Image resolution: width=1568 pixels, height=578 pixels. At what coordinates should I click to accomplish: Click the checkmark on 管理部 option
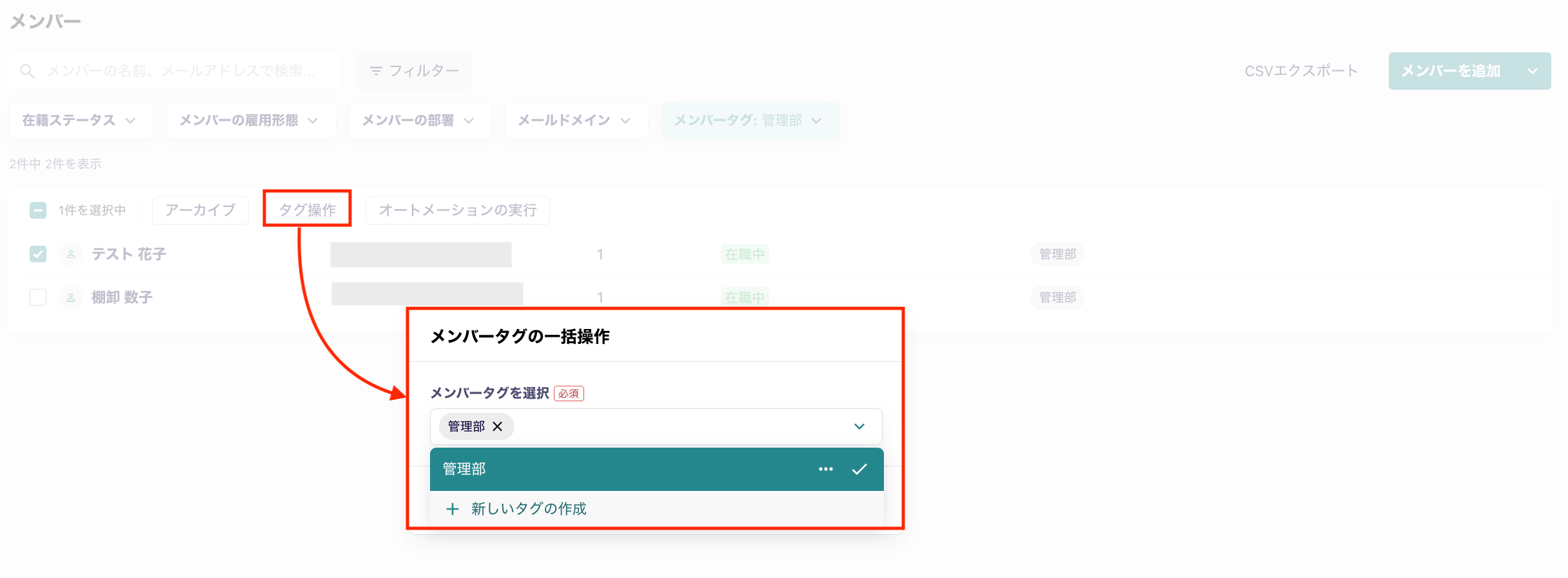[859, 469]
